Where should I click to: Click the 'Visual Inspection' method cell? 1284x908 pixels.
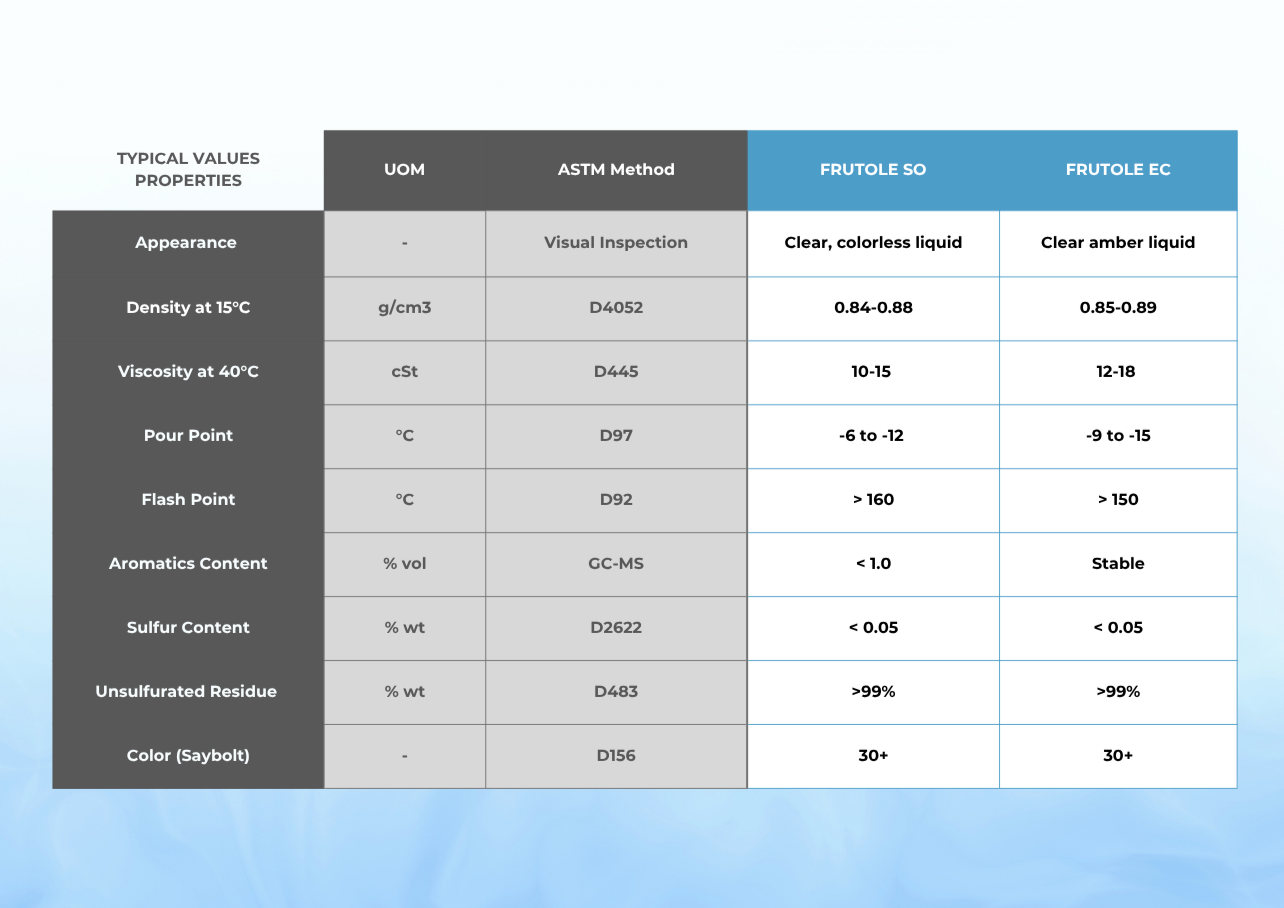coord(616,243)
